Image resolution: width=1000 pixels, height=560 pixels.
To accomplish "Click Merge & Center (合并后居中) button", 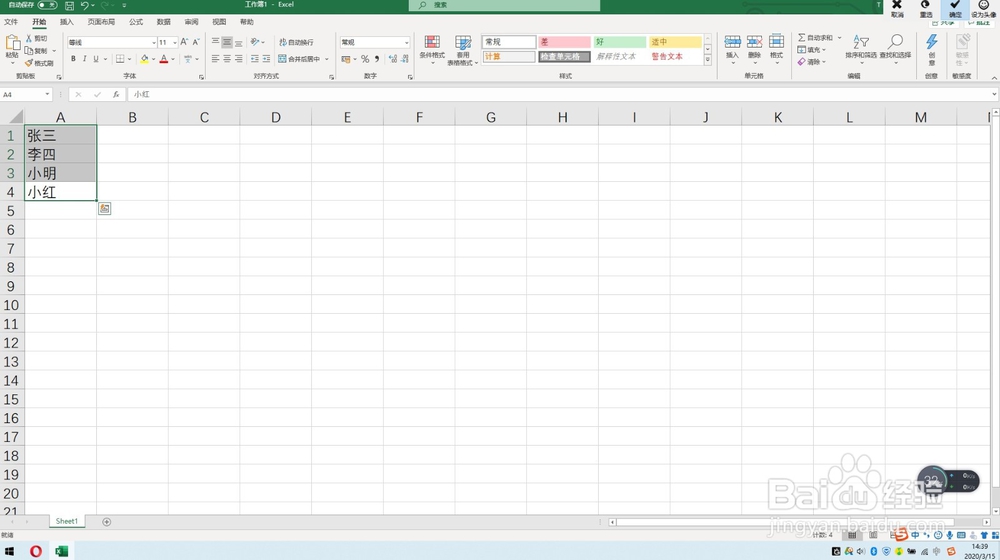I will pyautogui.click(x=299, y=59).
